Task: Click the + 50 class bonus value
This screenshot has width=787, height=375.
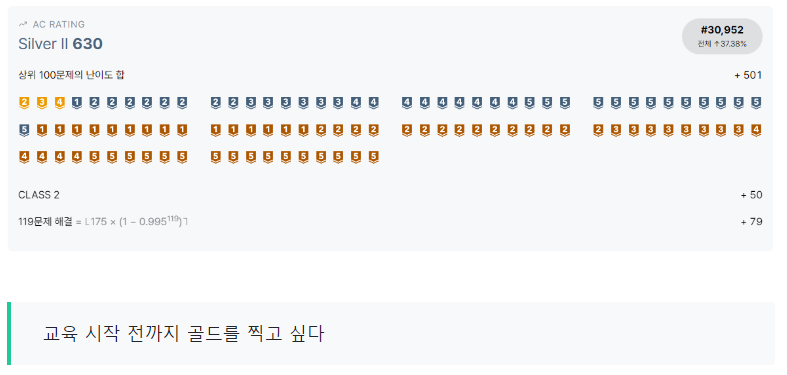Action: (751, 195)
